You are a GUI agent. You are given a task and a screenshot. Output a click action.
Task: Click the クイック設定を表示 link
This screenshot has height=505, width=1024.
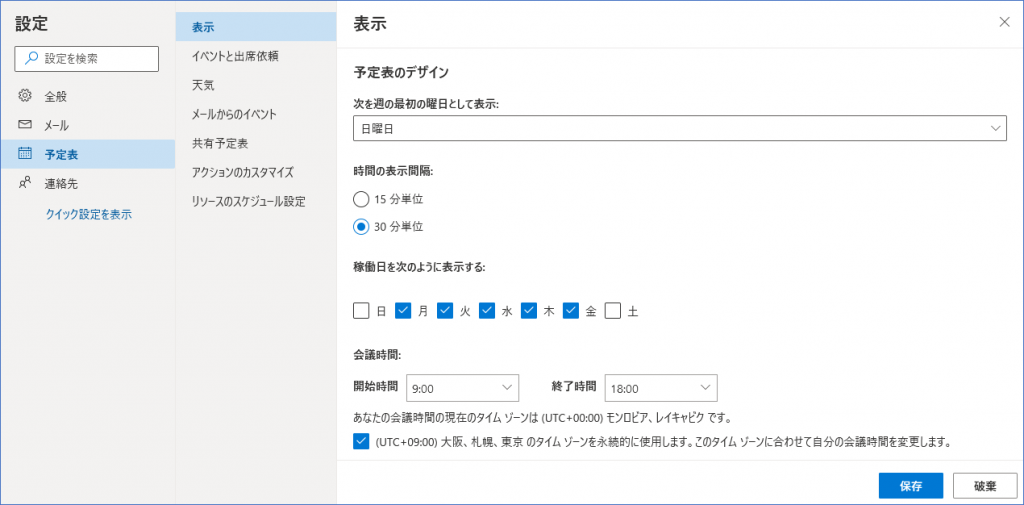[89, 214]
